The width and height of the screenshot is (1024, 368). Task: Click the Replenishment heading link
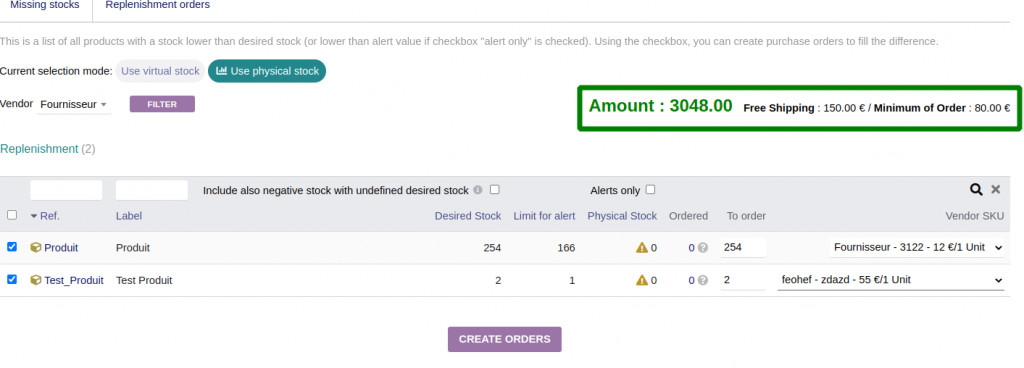tap(39, 149)
